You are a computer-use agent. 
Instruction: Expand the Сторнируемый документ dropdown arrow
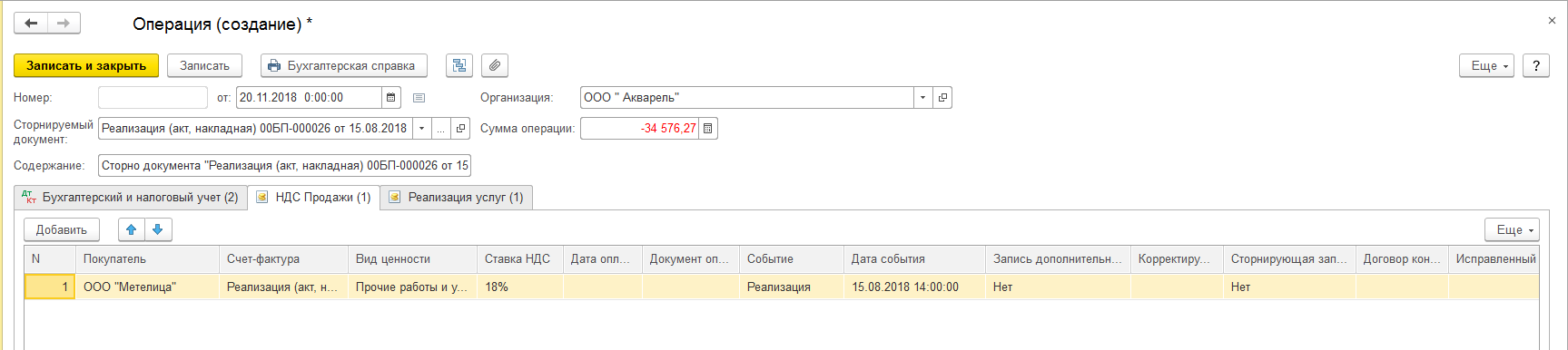pos(421,129)
